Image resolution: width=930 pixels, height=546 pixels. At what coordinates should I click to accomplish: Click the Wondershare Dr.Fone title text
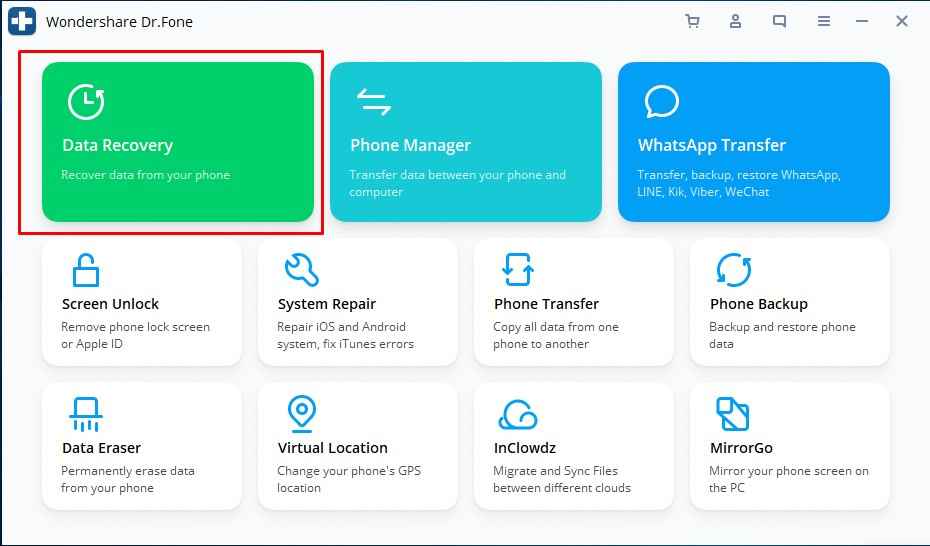click(x=119, y=22)
